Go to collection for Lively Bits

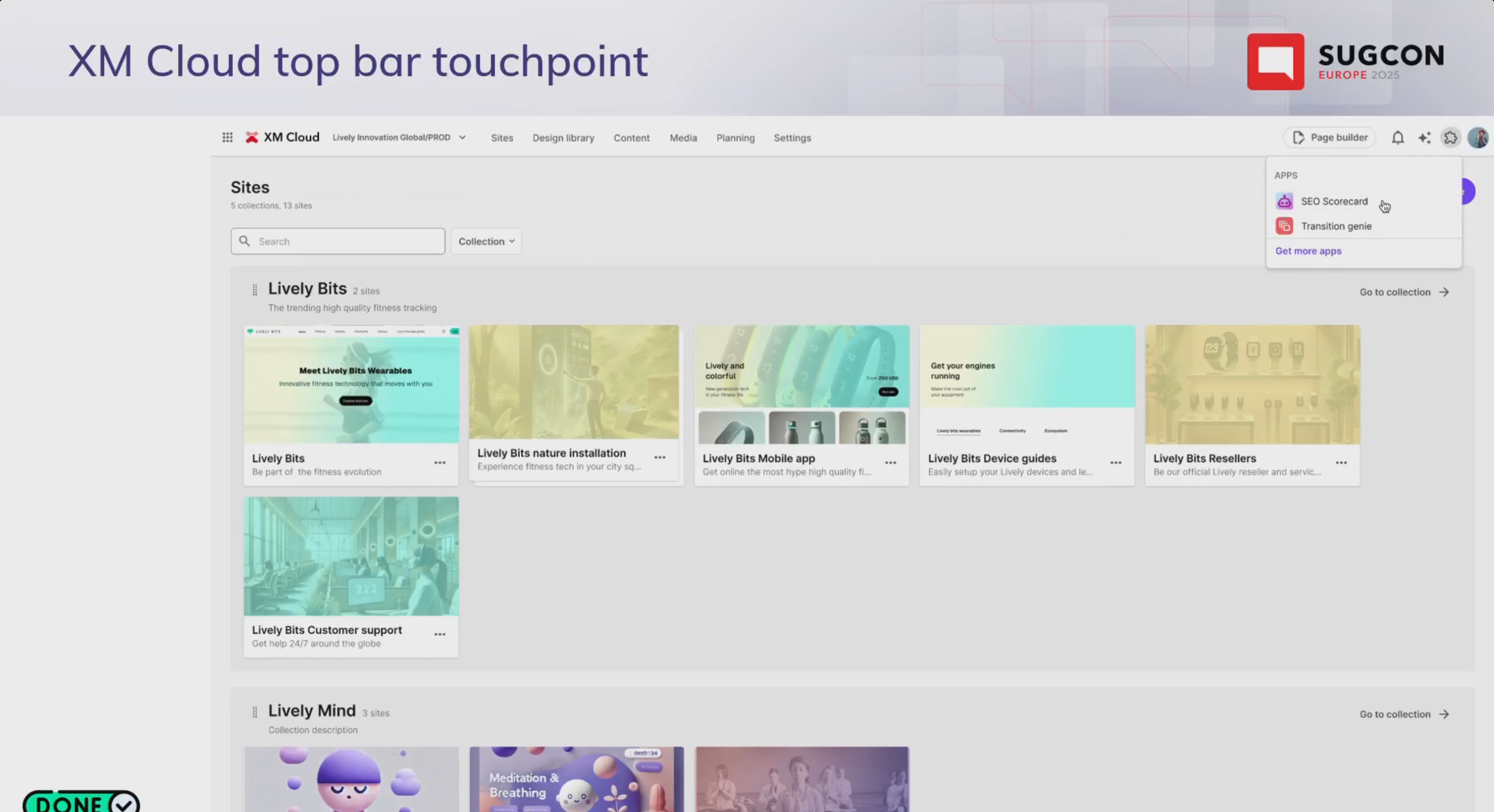pos(1403,292)
